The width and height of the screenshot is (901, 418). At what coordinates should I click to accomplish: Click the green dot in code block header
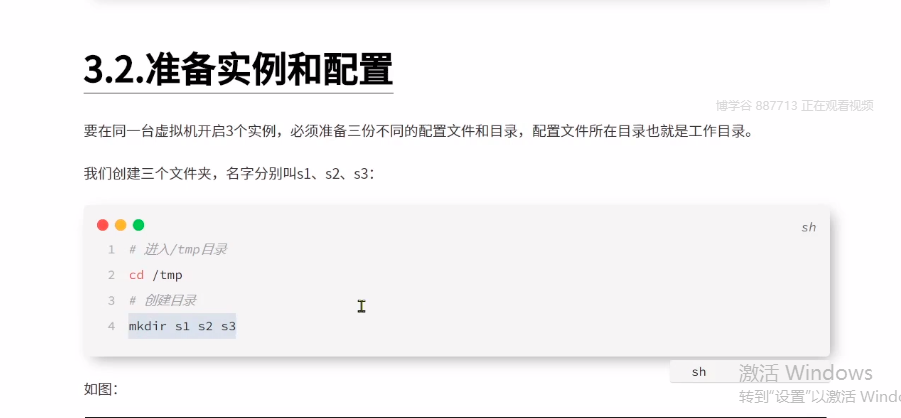pyautogui.click(x=138, y=225)
